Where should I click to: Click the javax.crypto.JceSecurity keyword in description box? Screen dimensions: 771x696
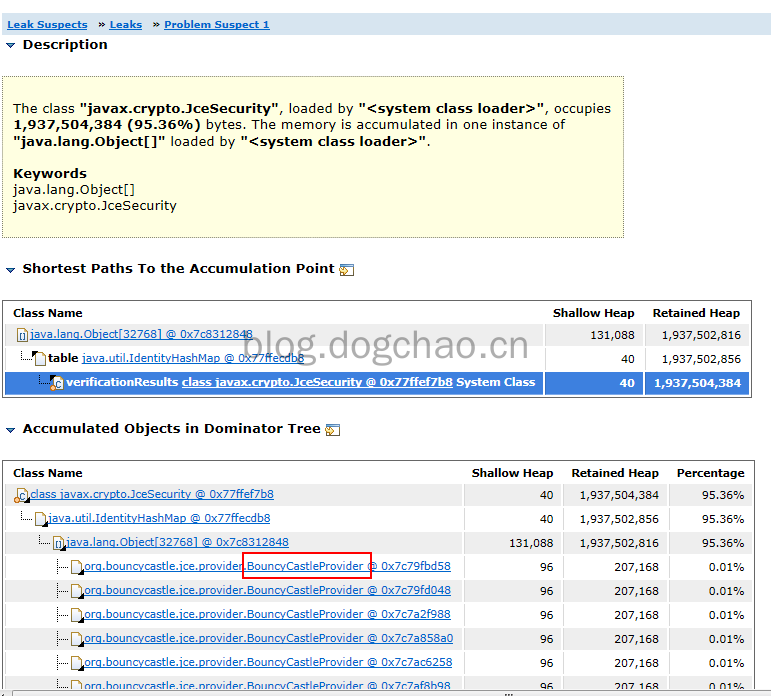pos(94,206)
